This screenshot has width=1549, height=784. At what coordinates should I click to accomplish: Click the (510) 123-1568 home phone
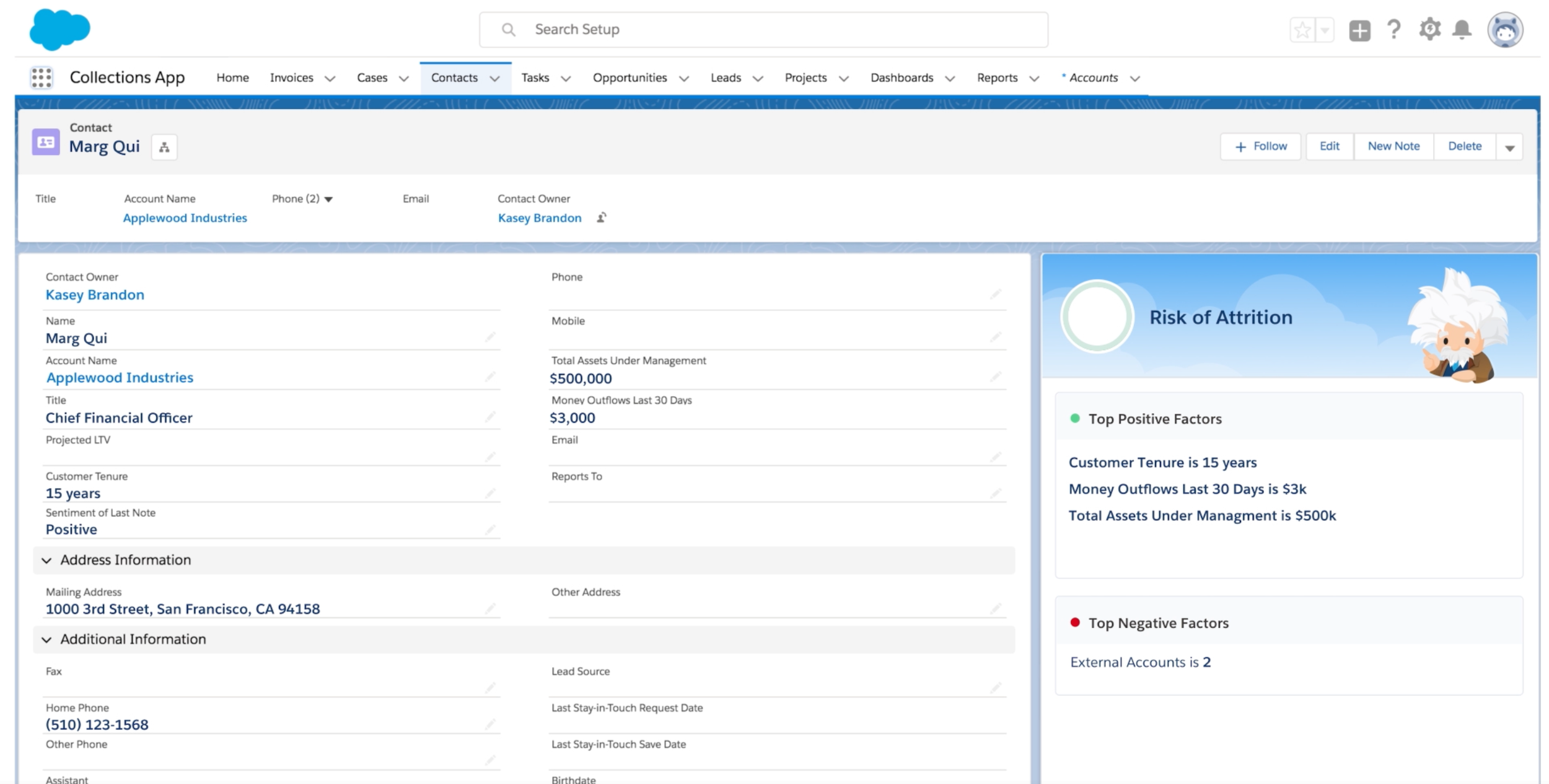[x=97, y=725]
